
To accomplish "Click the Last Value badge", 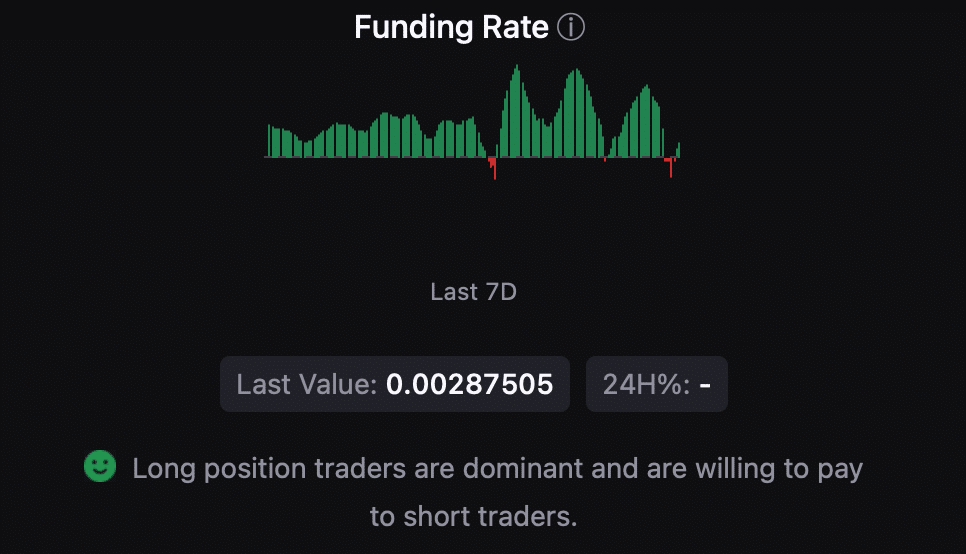I will pos(394,384).
